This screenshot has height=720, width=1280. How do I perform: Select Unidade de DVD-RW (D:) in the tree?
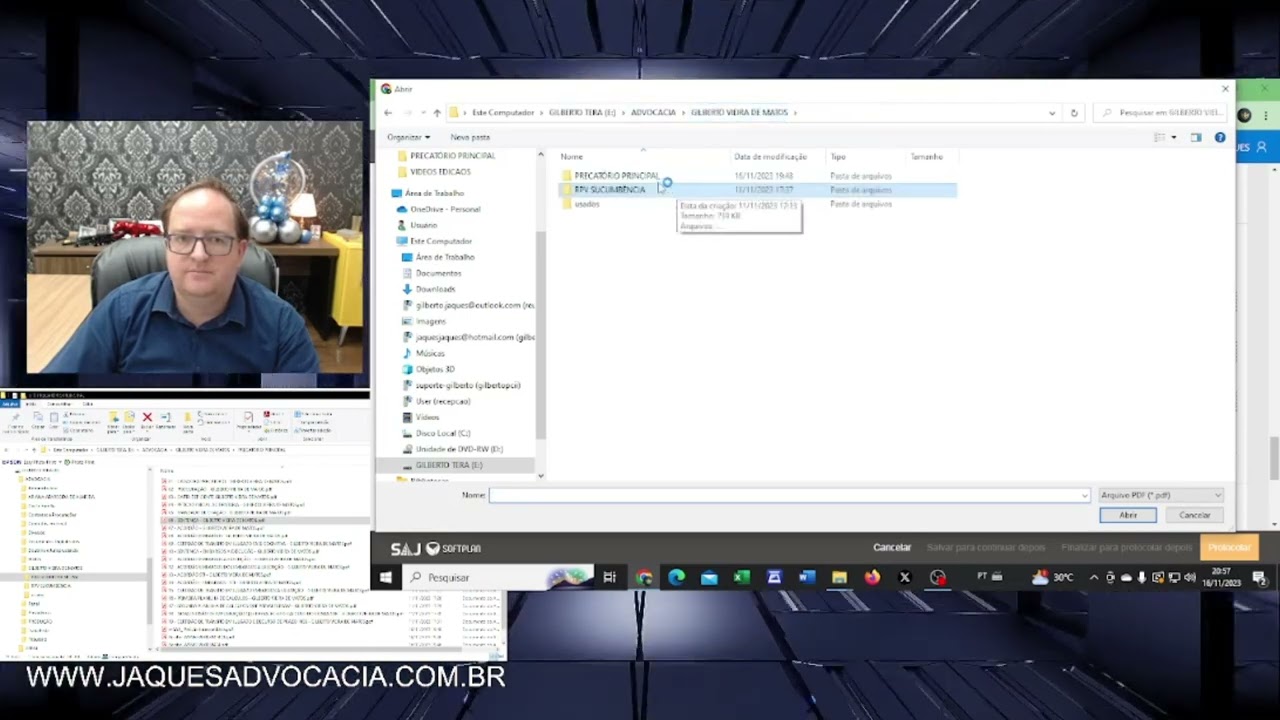(459, 449)
